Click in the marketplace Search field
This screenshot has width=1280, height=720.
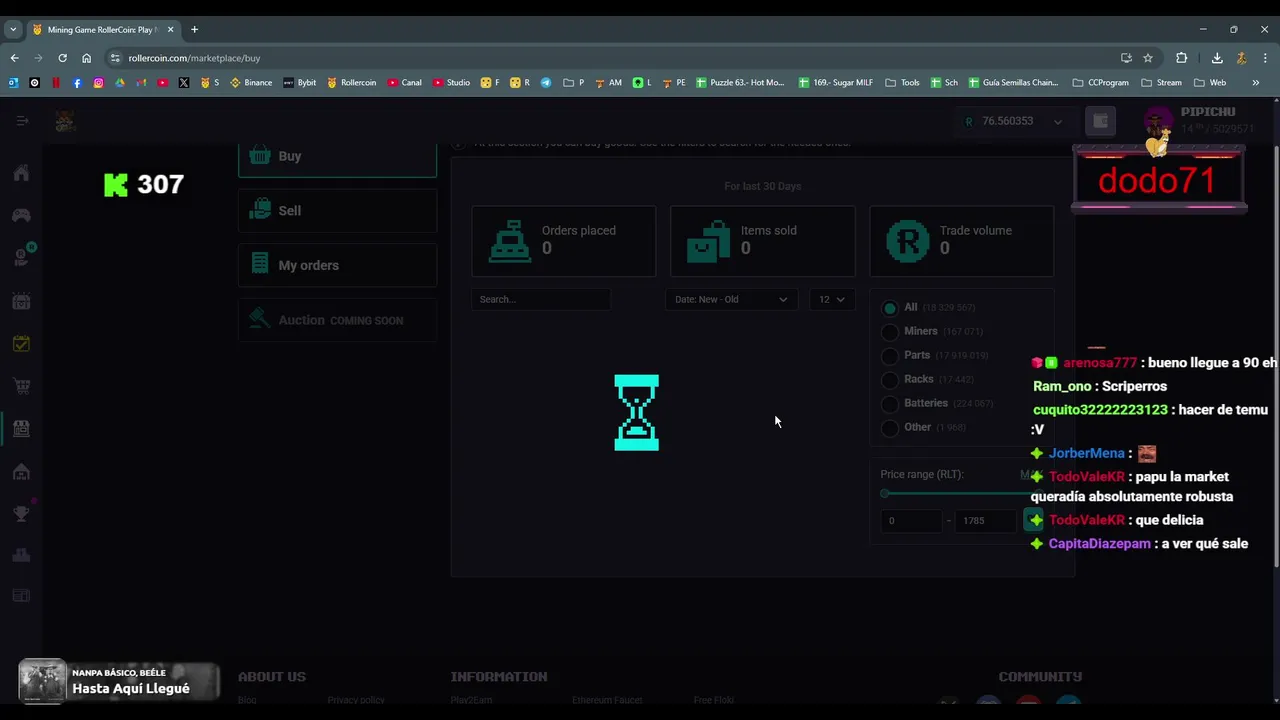tap(540, 299)
